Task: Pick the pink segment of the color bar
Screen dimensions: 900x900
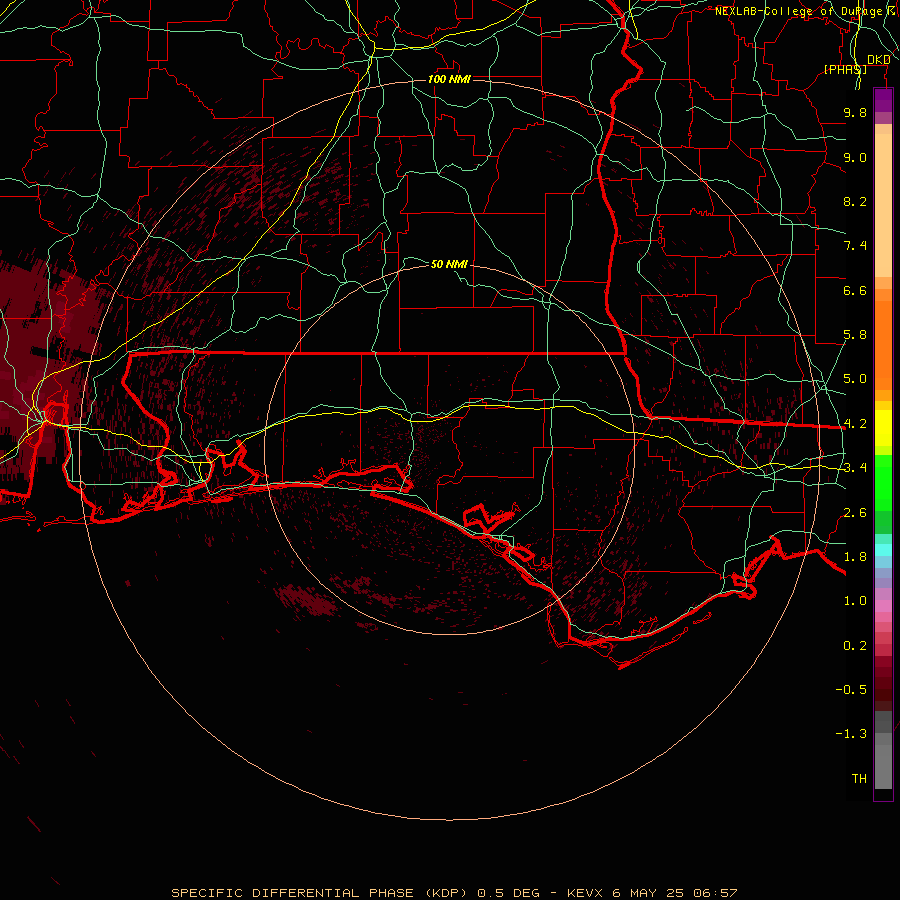Action: tap(883, 606)
